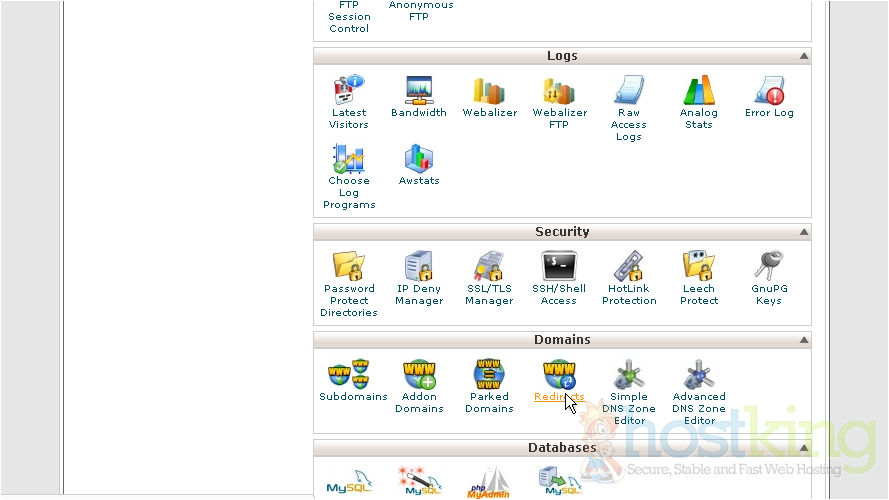Open the Error Log icon
This screenshot has width=889, height=500.
pos(769,91)
